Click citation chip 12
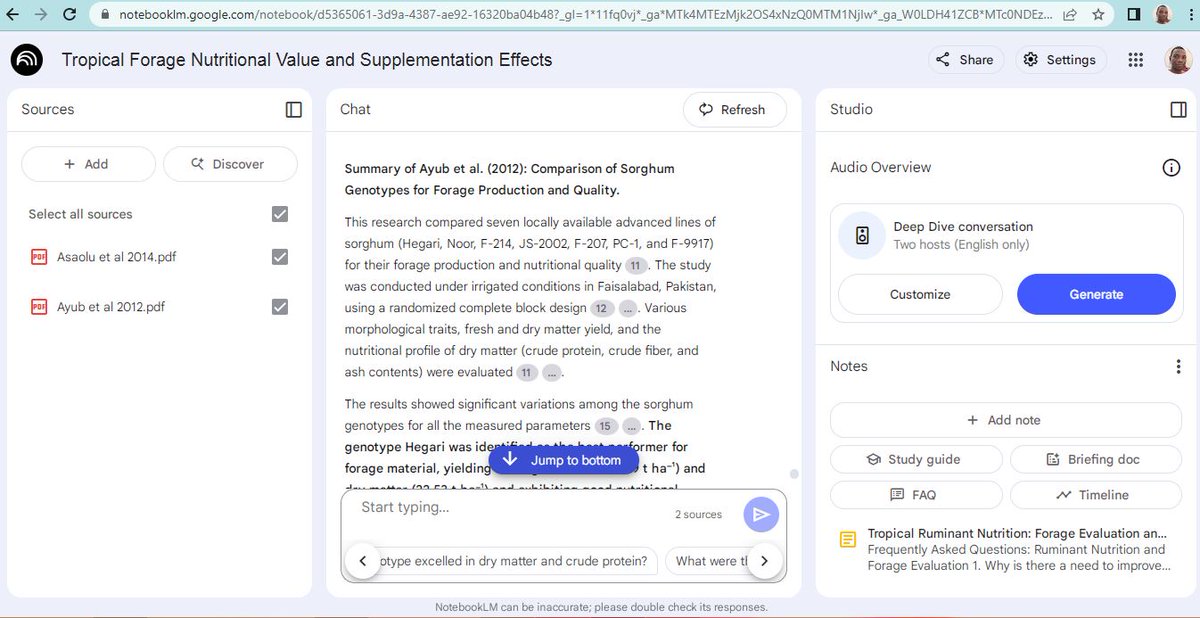The height and width of the screenshot is (618, 1200). (602, 308)
